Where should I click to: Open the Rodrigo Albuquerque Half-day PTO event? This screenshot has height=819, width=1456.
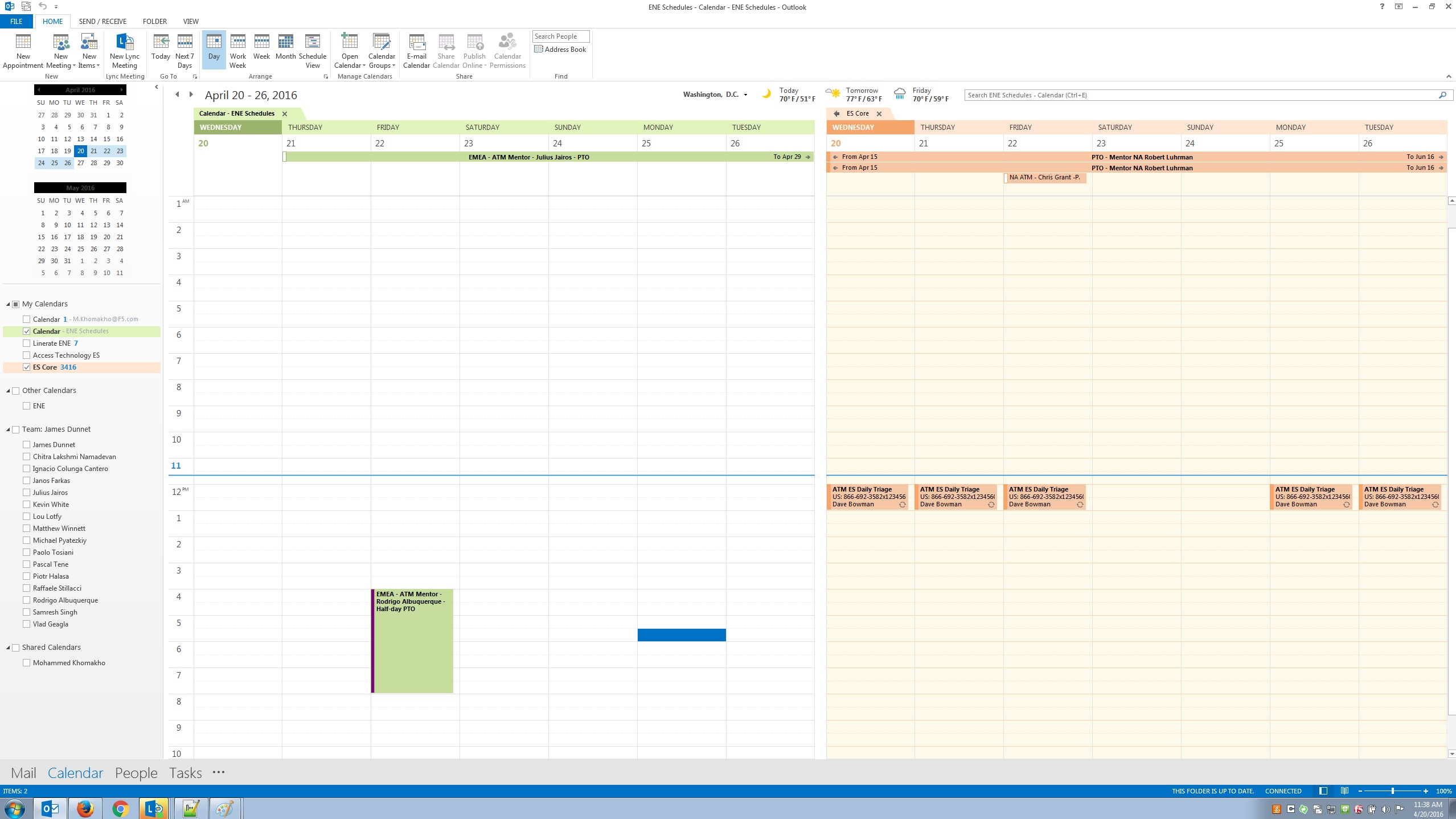click(412, 641)
